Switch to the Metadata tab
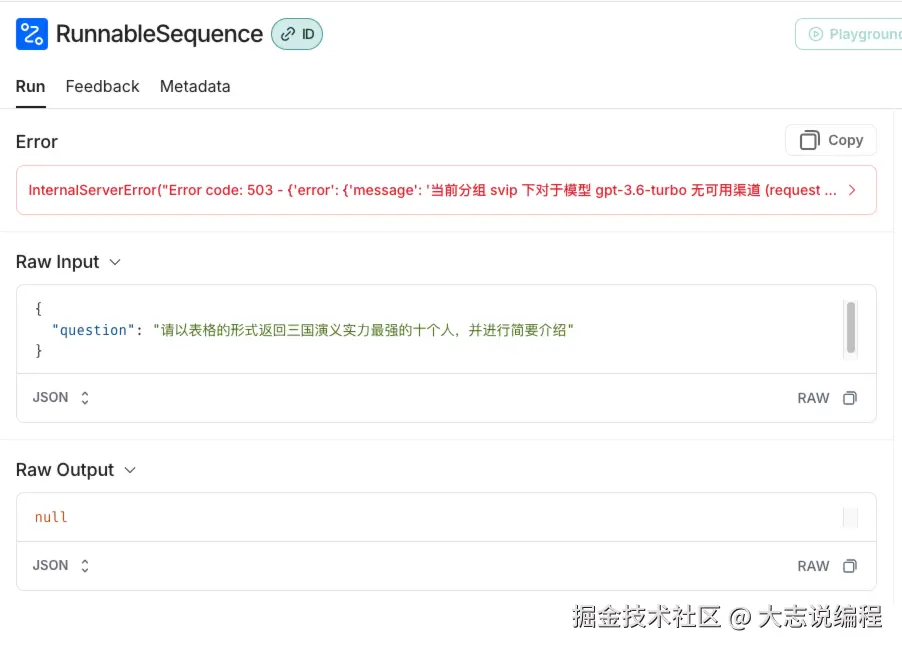Screen dimensions: 902x650 [x=195, y=86]
